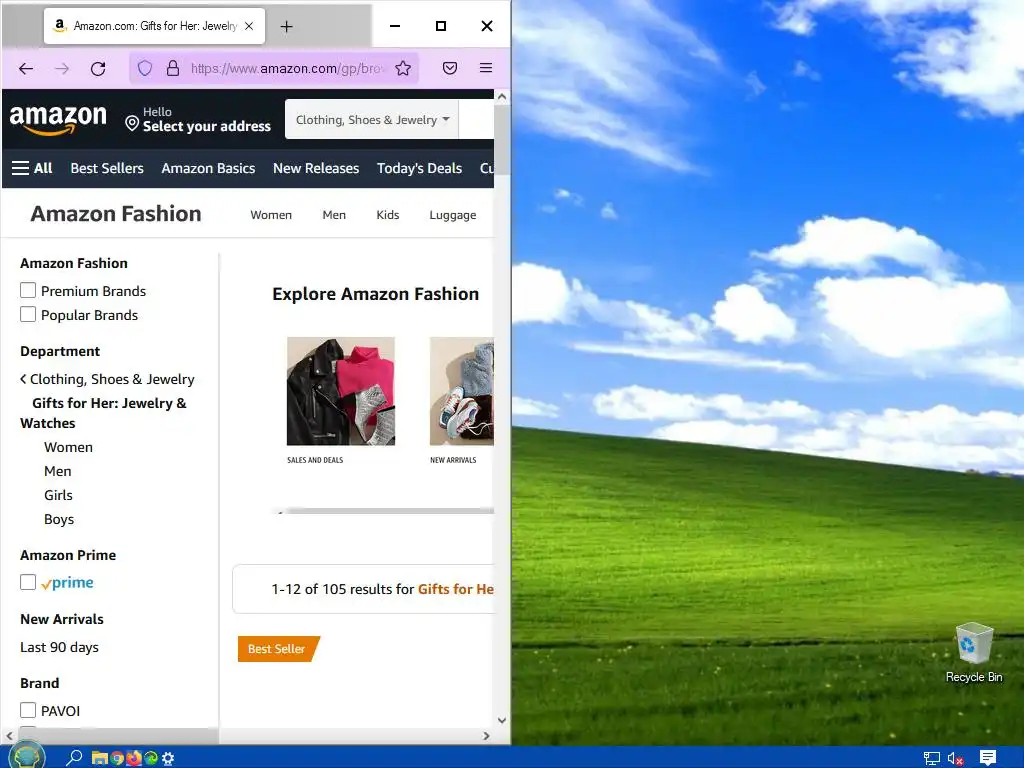Viewport: 1024px width, 768px height.
Task: Open the notification center icon
Action: point(988,758)
